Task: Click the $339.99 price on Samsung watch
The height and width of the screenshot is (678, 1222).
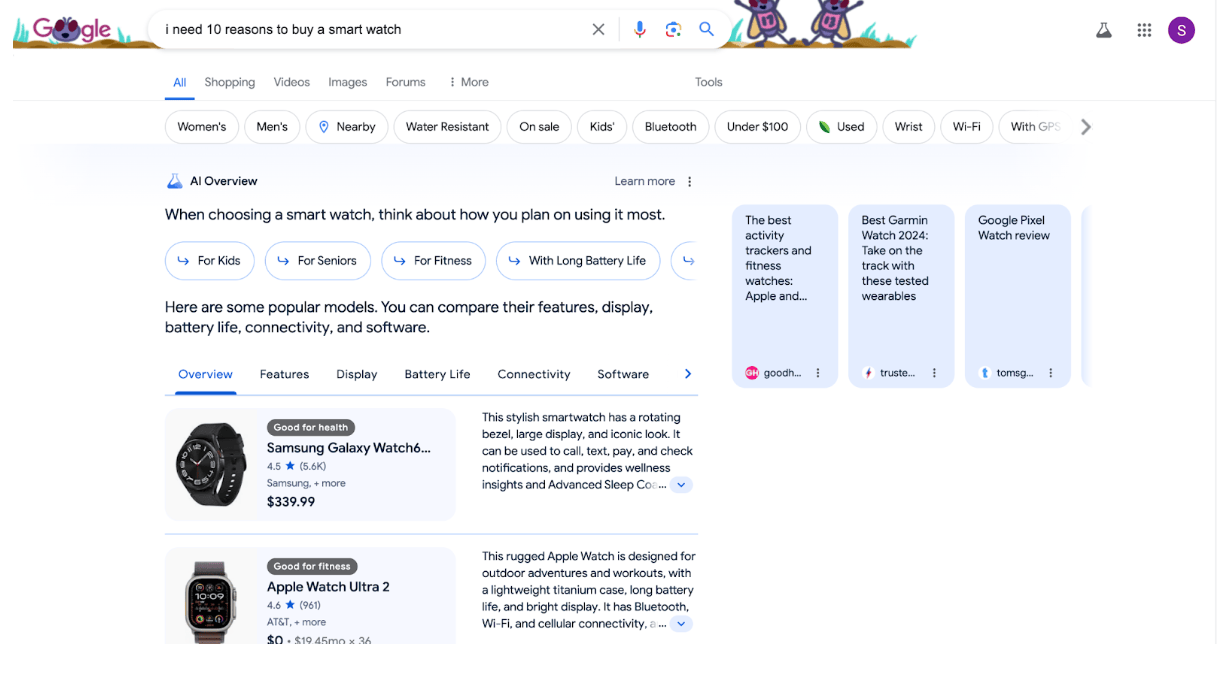Action: click(291, 502)
